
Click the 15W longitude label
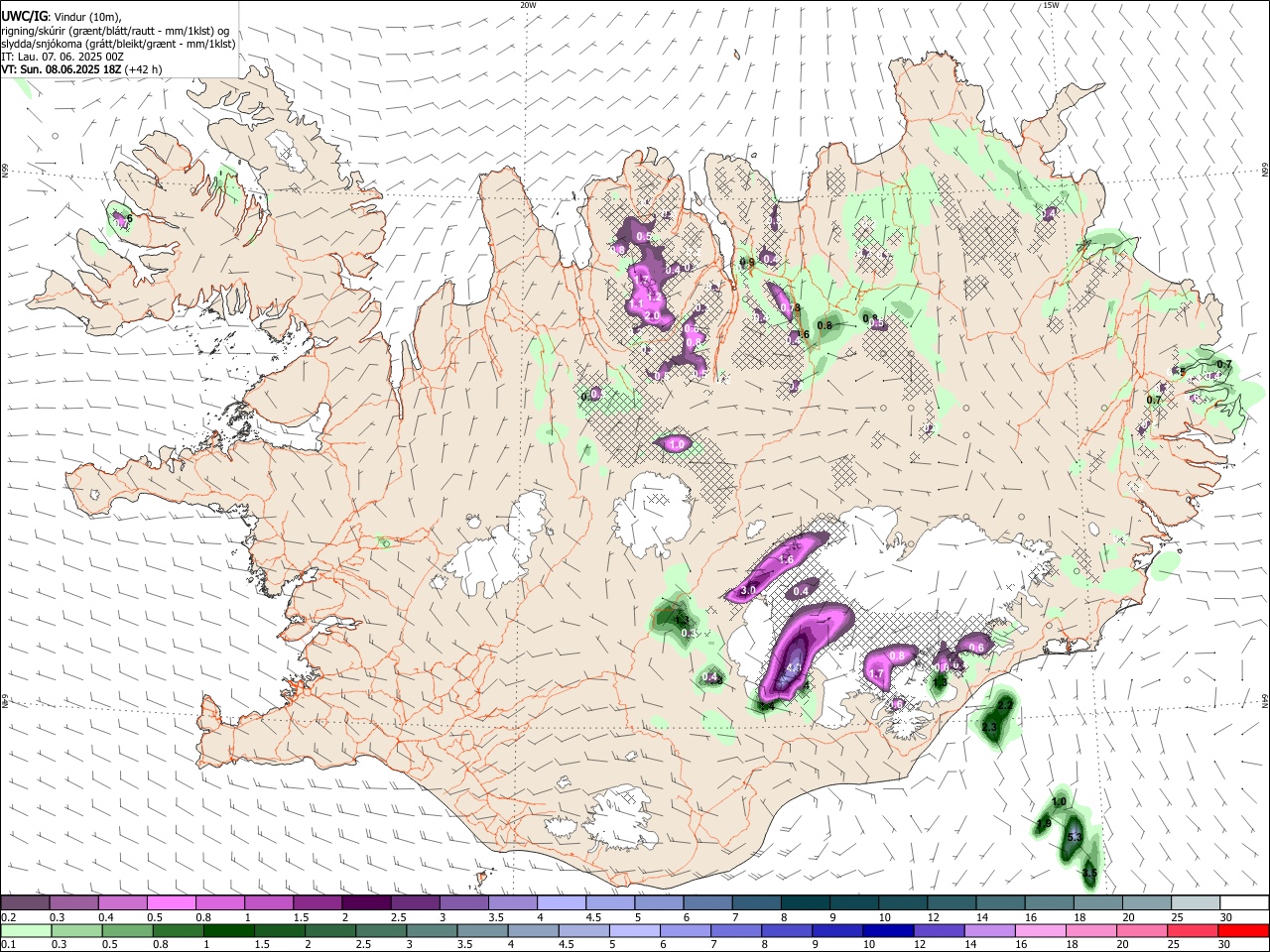1051,5
